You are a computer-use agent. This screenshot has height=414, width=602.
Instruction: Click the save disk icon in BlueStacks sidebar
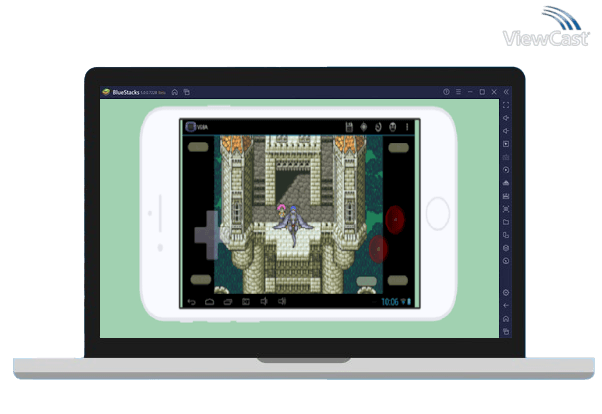coord(506,196)
